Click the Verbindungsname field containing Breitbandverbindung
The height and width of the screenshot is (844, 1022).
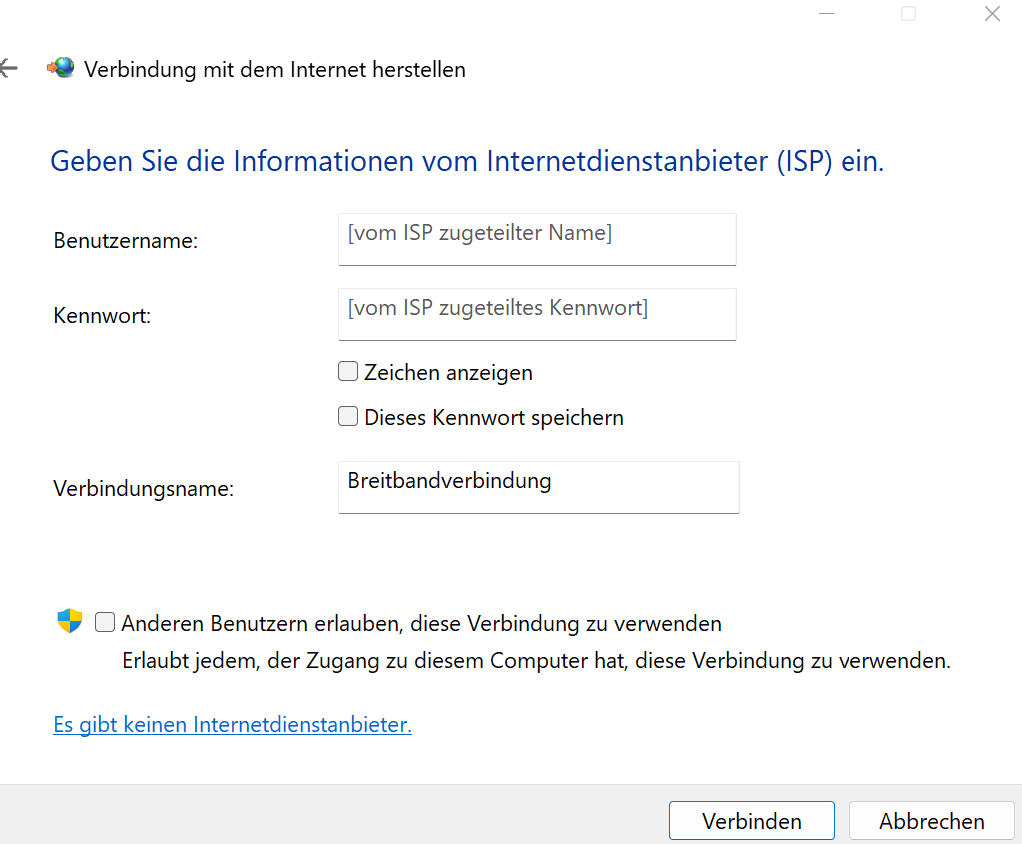tap(538, 487)
